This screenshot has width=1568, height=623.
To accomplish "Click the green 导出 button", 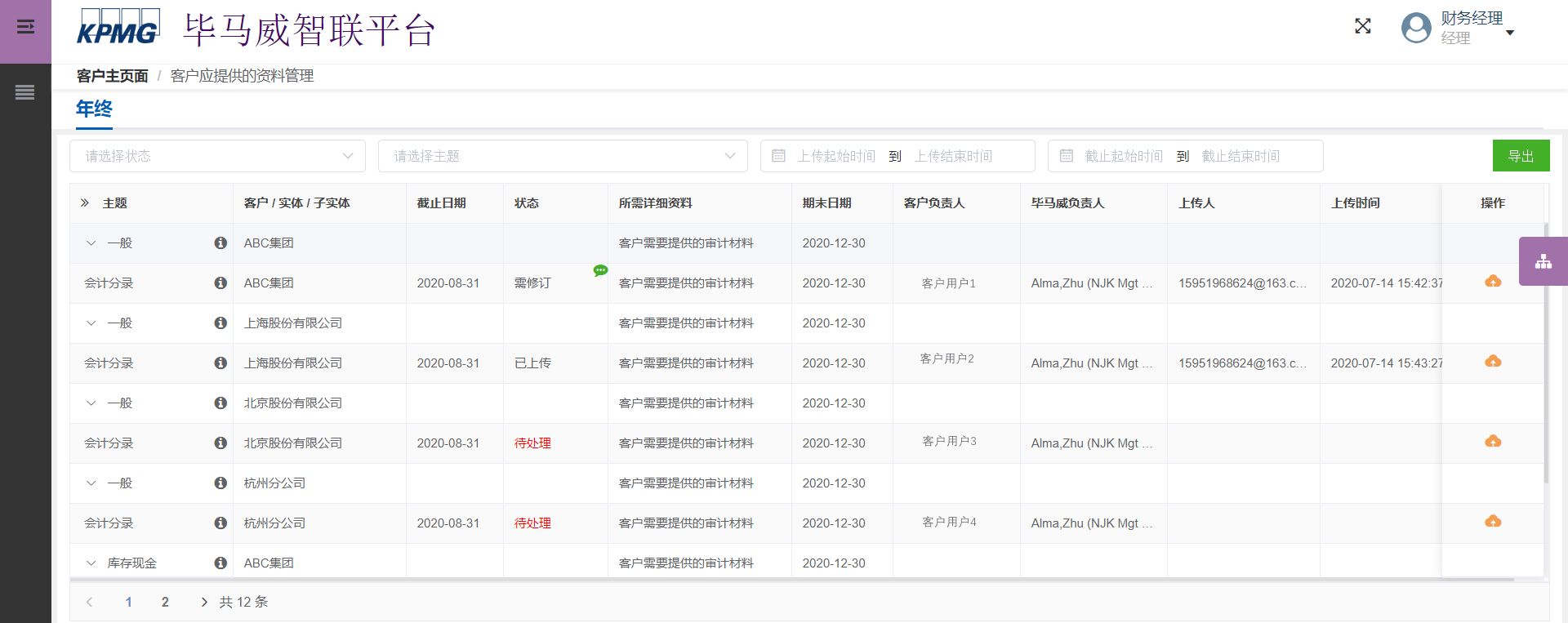I will (1521, 156).
